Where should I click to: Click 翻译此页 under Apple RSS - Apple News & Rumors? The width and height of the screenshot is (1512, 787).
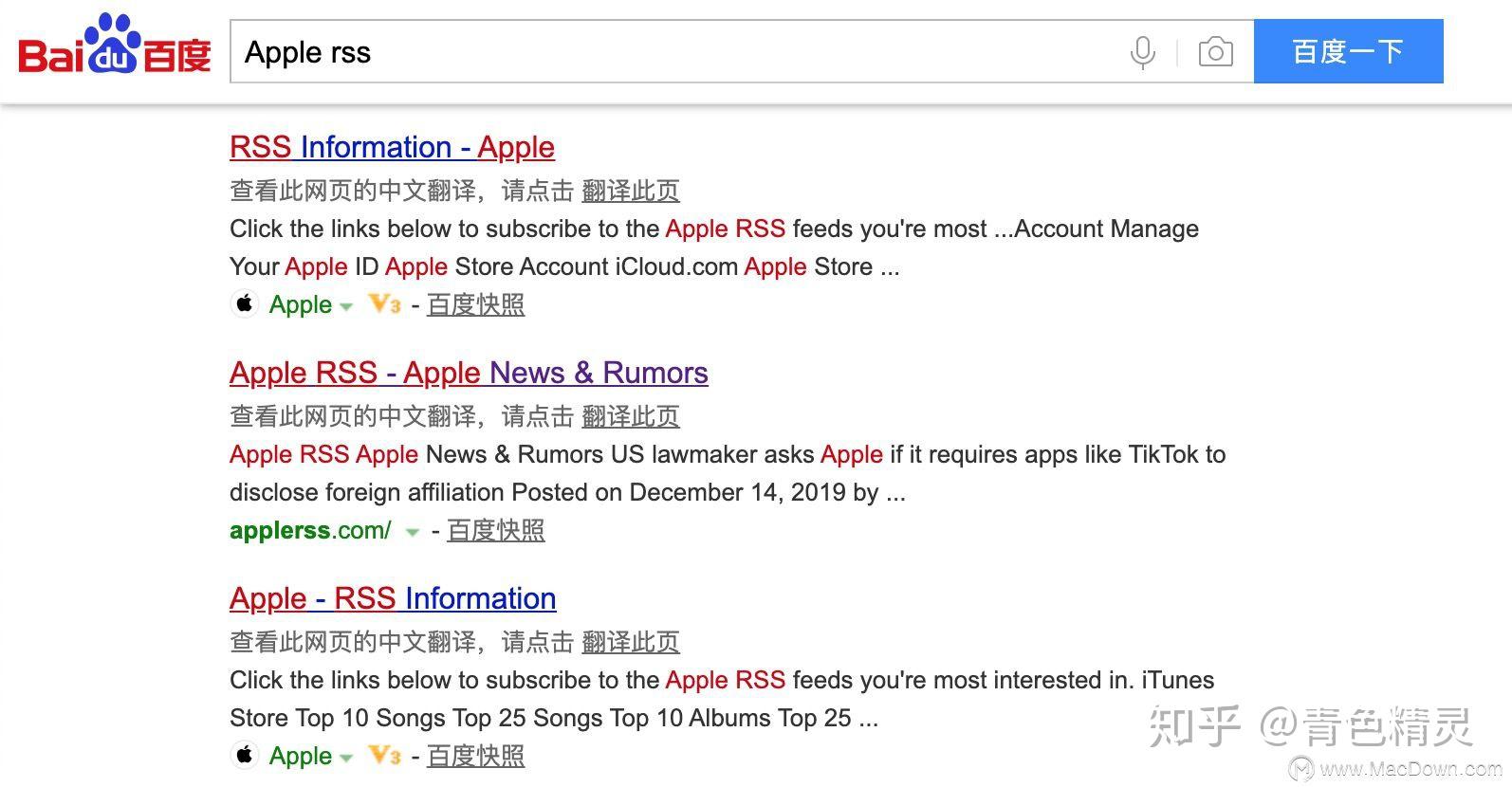coord(630,415)
